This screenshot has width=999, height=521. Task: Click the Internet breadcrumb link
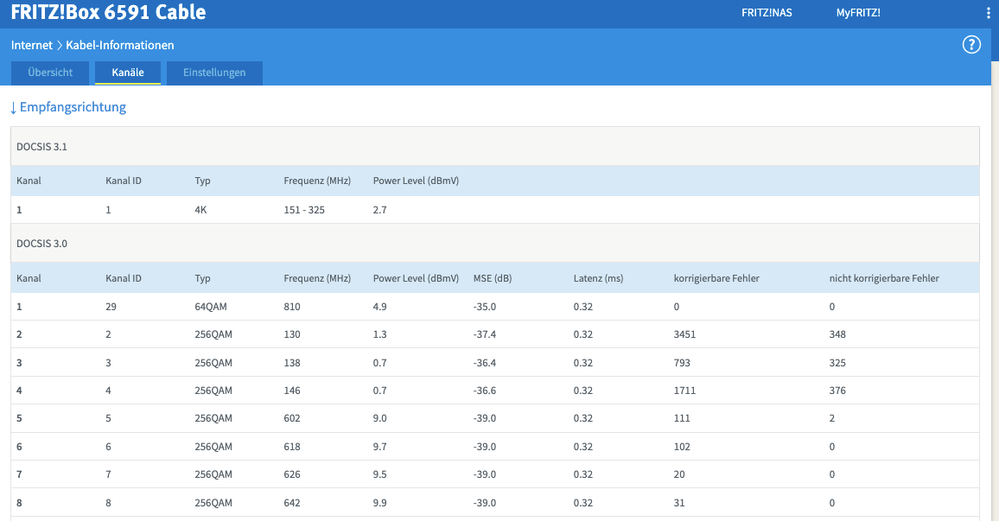pyautogui.click(x=32, y=45)
